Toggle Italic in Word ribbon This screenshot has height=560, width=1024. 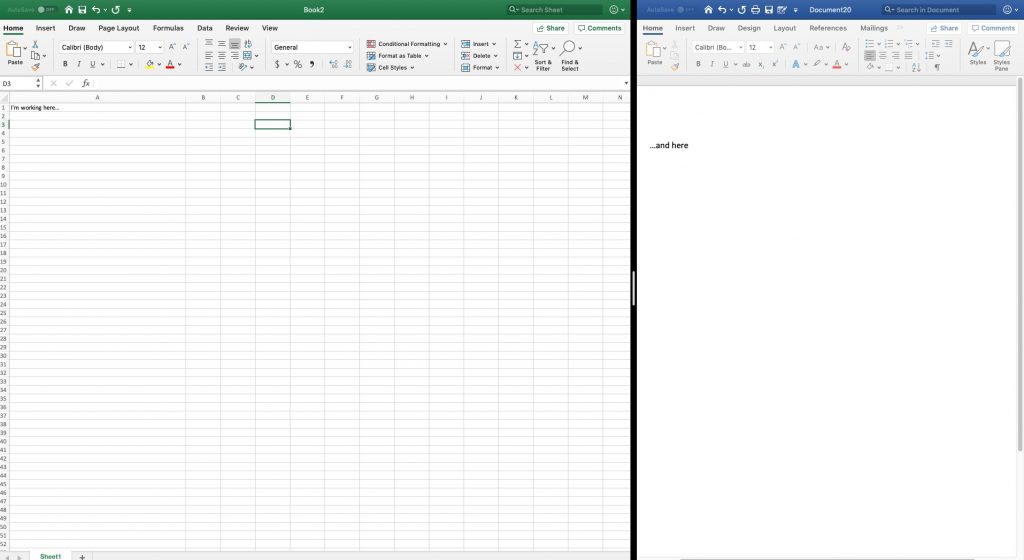[712, 64]
